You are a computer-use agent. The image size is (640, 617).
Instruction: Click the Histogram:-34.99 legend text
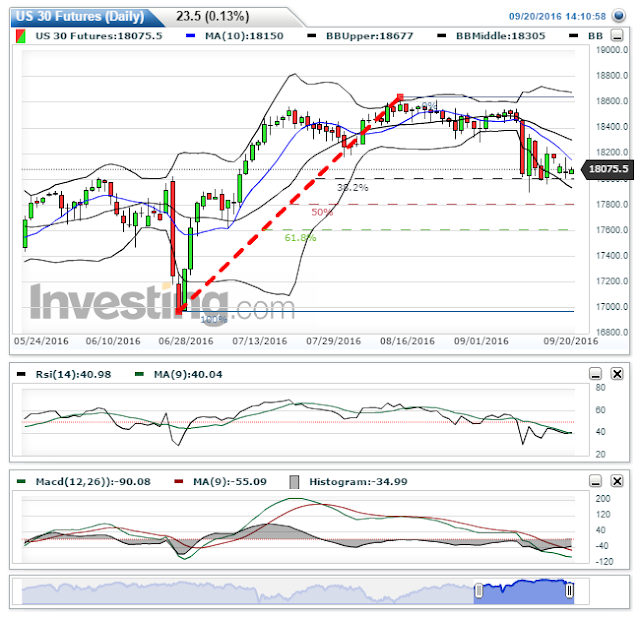click(x=358, y=482)
